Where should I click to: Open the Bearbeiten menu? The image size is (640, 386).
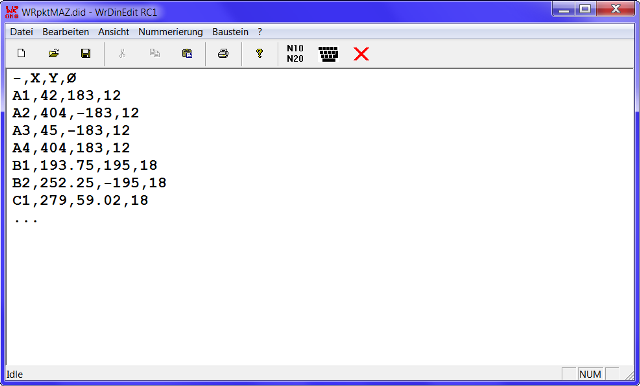tap(66, 32)
